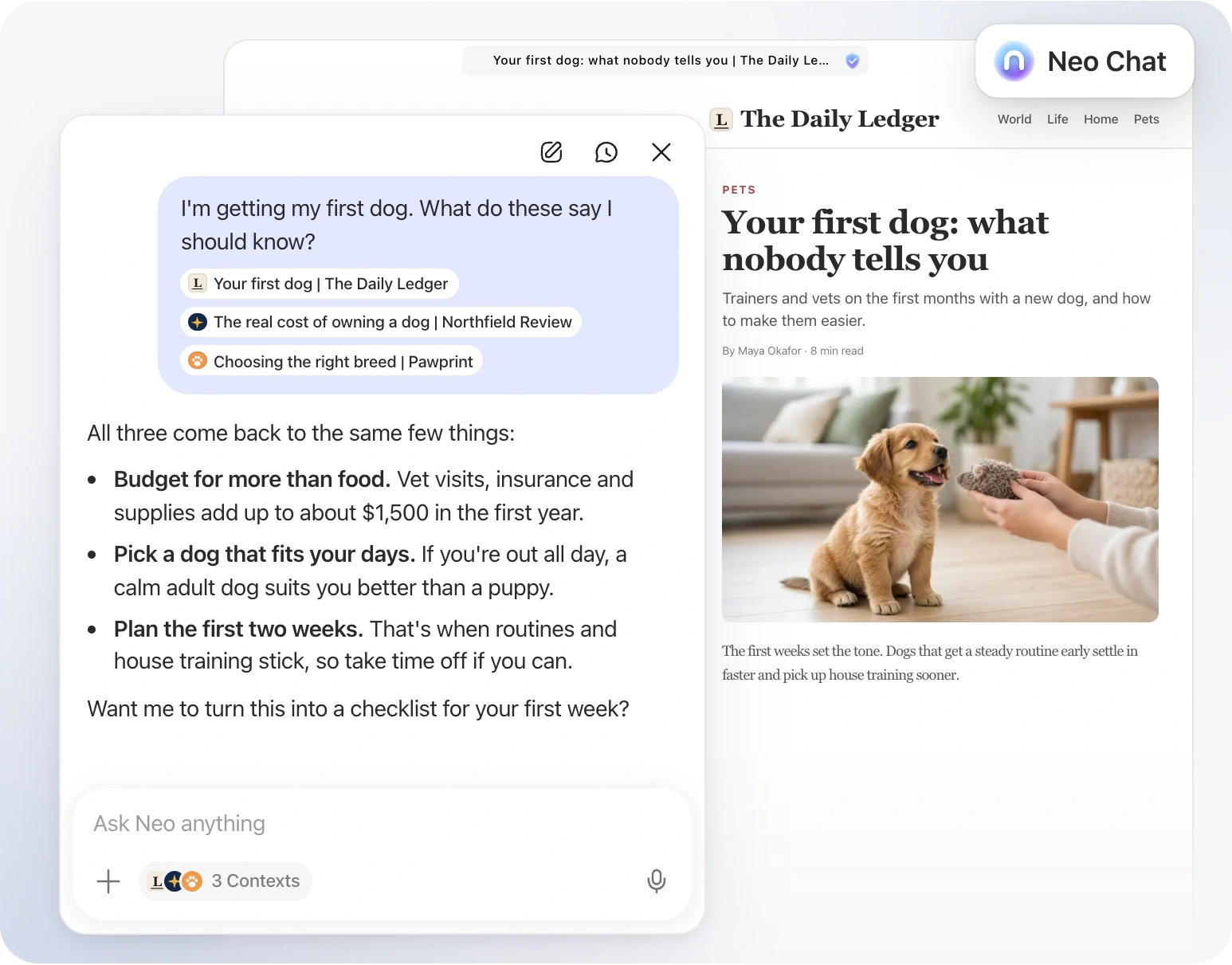
Task: Click All three come back intro line
Action: tap(300, 433)
